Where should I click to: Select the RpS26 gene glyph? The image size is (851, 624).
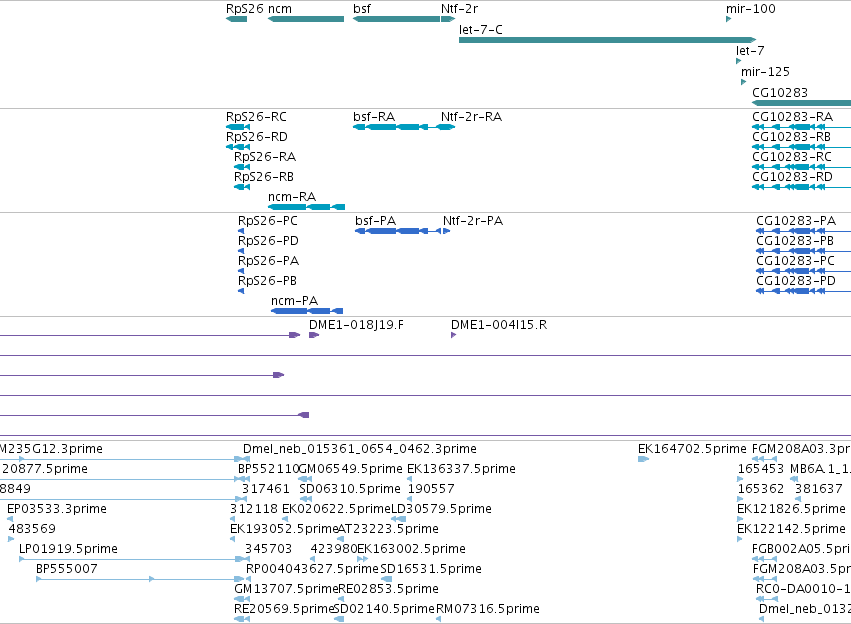tap(236, 19)
